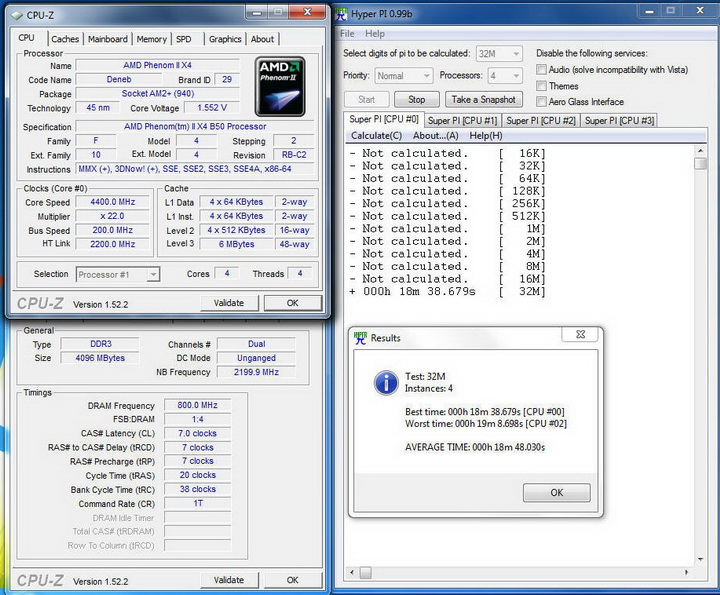Open the Processors count dropdown
720x595 pixels.
pos(505,75)
